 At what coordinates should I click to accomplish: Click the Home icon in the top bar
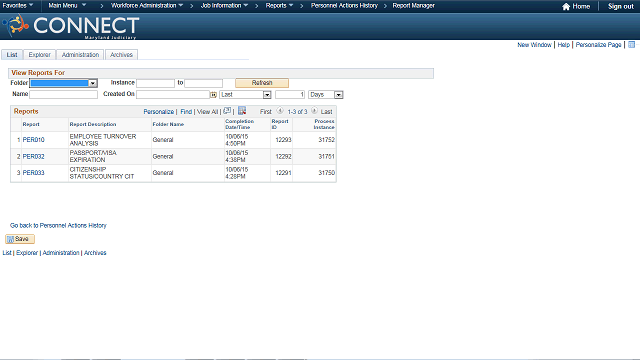point(566,7)
